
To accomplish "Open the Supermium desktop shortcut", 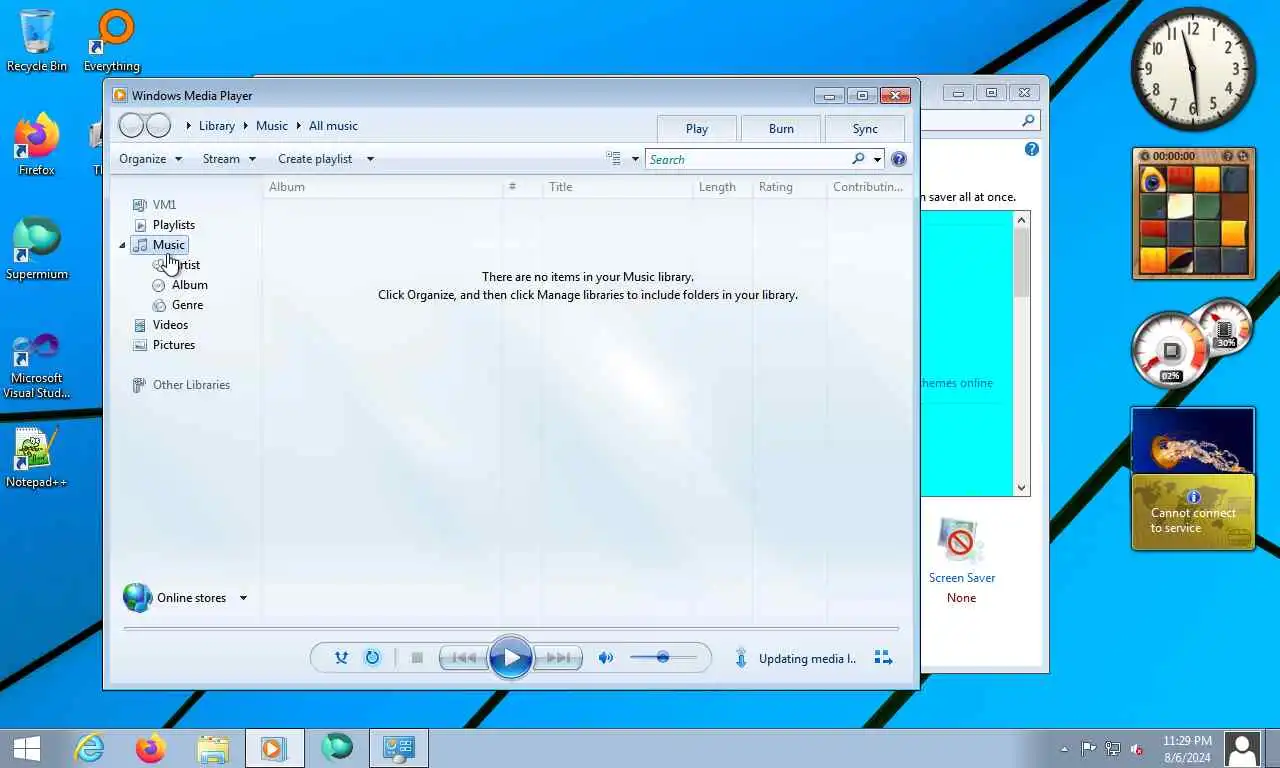I will 37,248.
